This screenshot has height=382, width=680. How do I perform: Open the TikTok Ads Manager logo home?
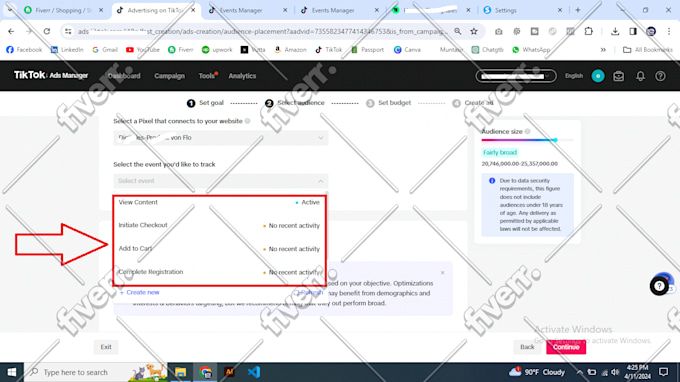click(x=51, y=75)
